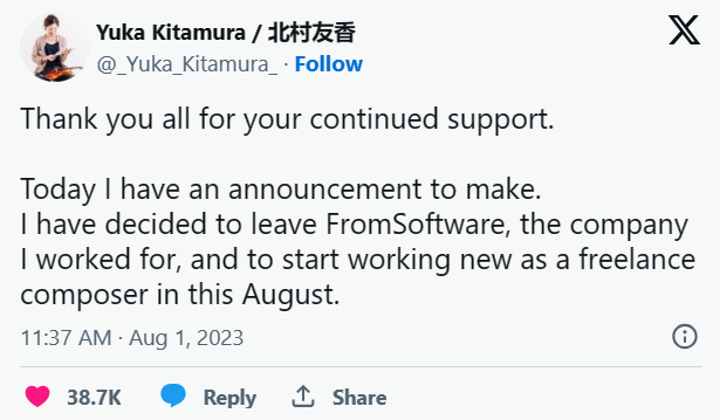Open the @_Yuka_Kitamura_ handle link
Screen dimensions: 720x420
[187, 64]
